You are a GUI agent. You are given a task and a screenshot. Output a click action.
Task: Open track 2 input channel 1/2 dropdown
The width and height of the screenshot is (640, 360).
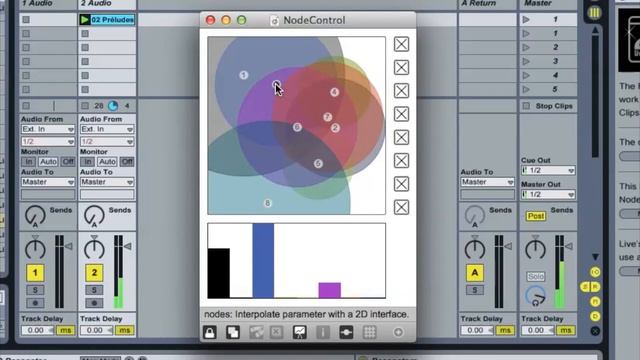[x=107, y=142]
